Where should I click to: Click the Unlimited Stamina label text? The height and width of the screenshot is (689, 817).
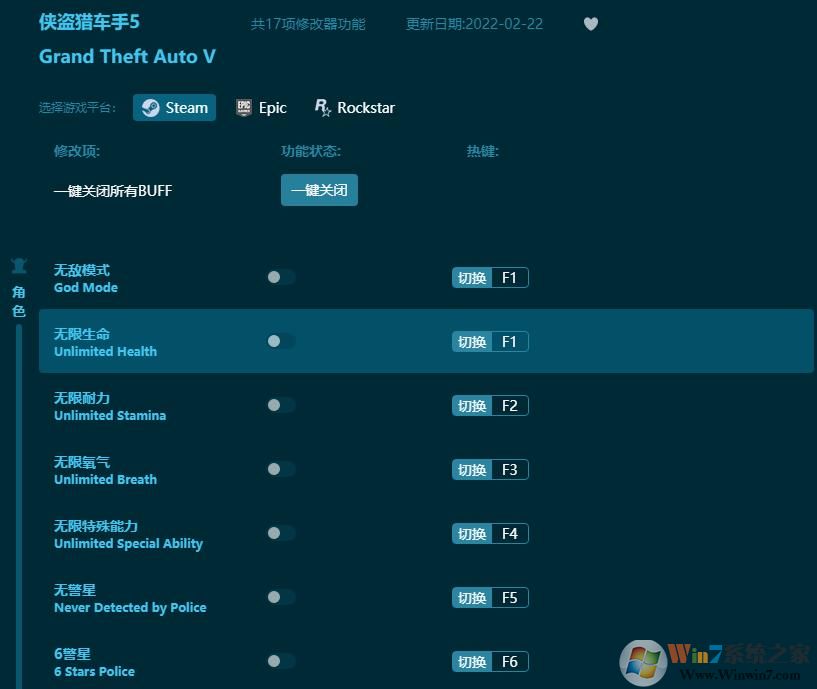pos(110,416)
